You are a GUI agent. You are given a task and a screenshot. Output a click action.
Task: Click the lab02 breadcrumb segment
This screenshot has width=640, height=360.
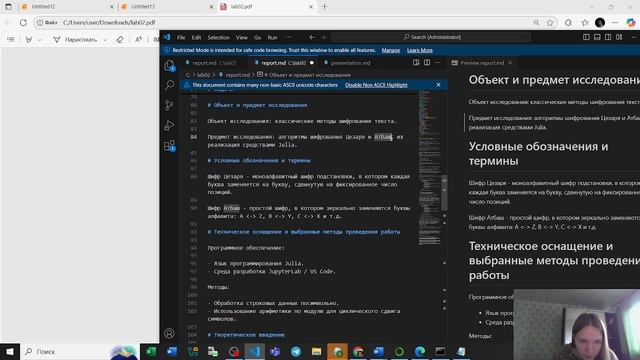point(203,75)
